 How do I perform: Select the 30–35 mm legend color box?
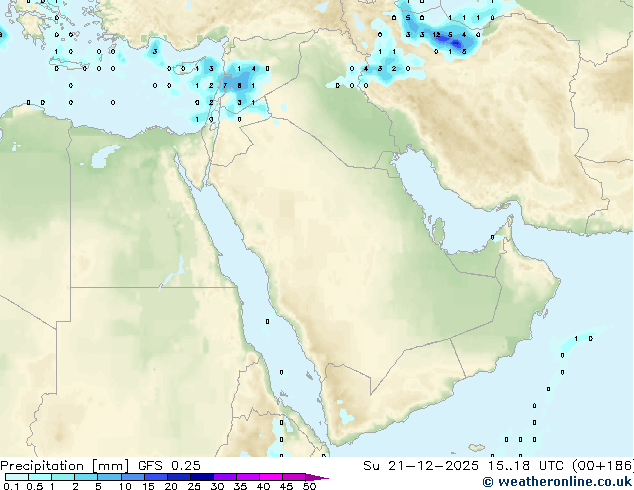tap(224, 477)
